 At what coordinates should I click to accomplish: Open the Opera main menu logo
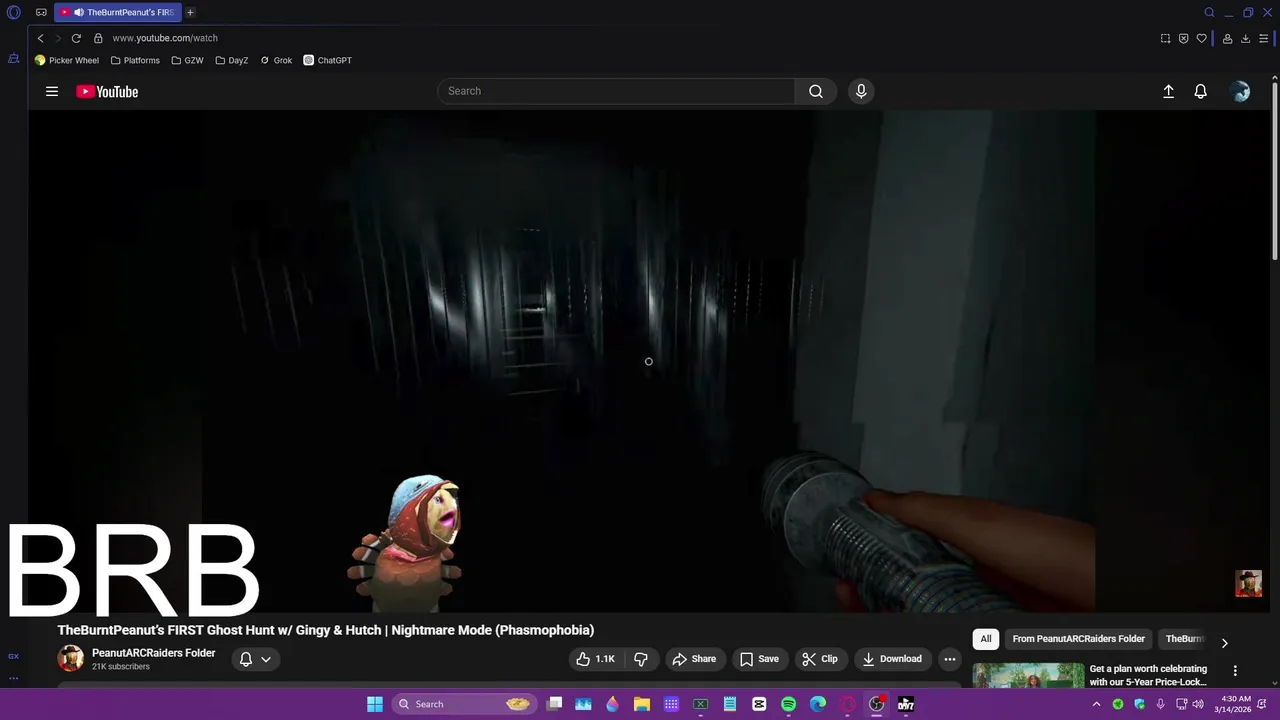(x=14, y=13)
